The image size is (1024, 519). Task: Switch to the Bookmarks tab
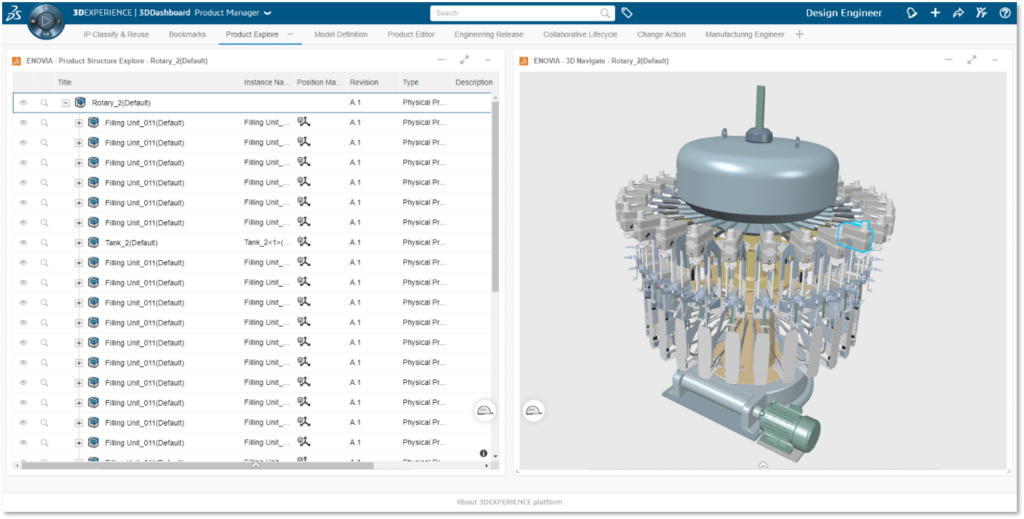(x=187, y=35)
